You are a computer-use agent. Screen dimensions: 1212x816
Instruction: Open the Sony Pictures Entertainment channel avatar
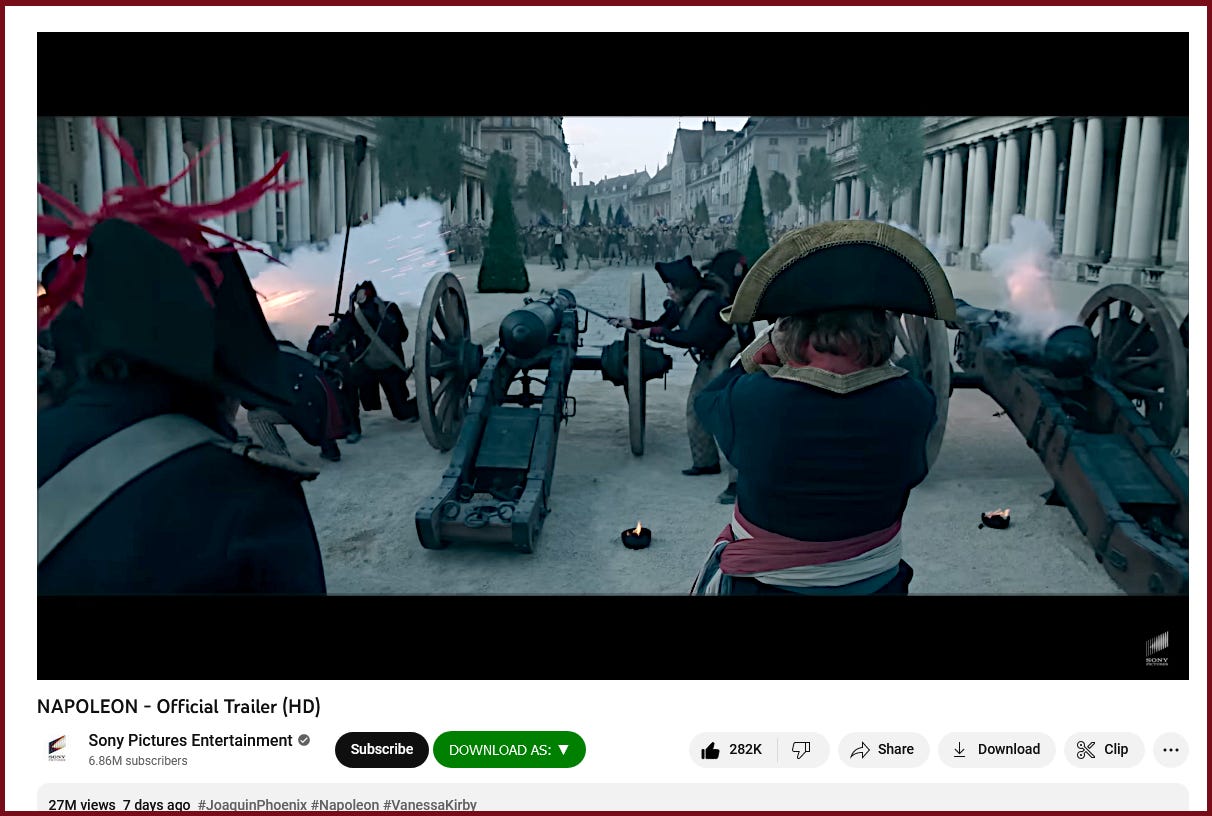click(57, 749)
